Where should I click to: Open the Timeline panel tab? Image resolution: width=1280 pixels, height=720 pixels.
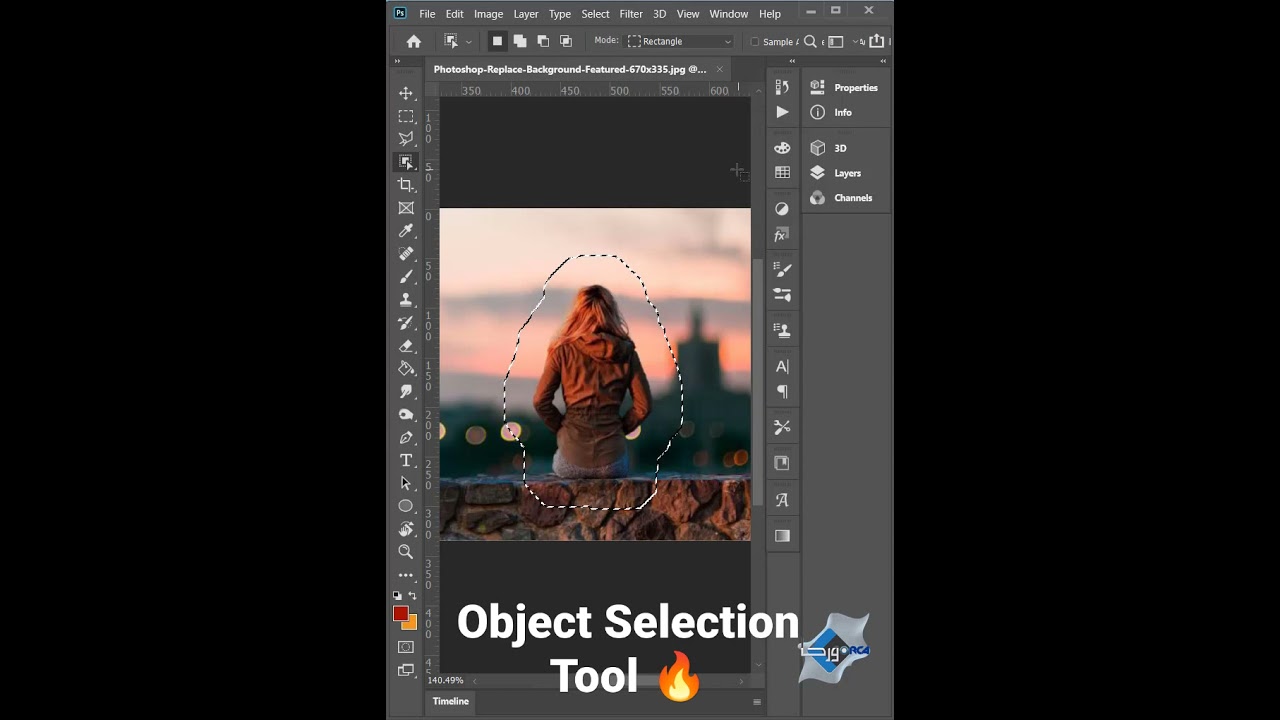click(450, 701)
